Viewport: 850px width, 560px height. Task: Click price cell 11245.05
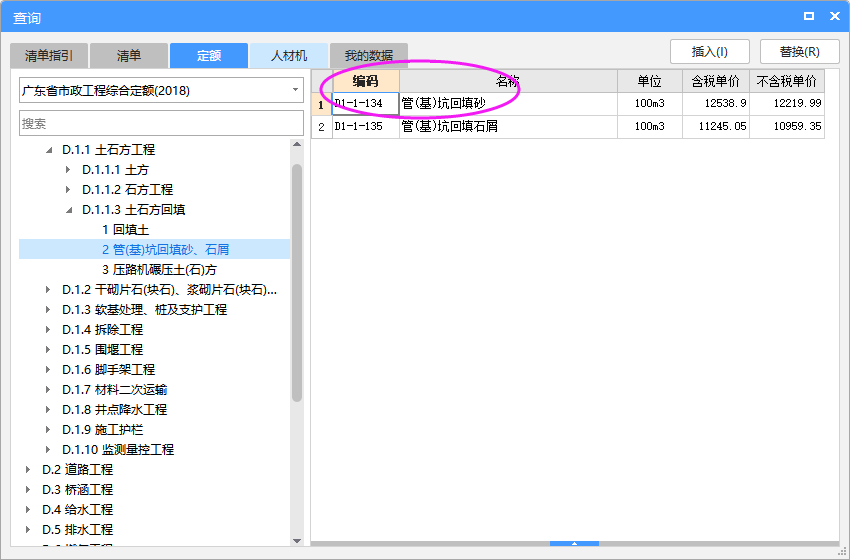coord(716,127)
